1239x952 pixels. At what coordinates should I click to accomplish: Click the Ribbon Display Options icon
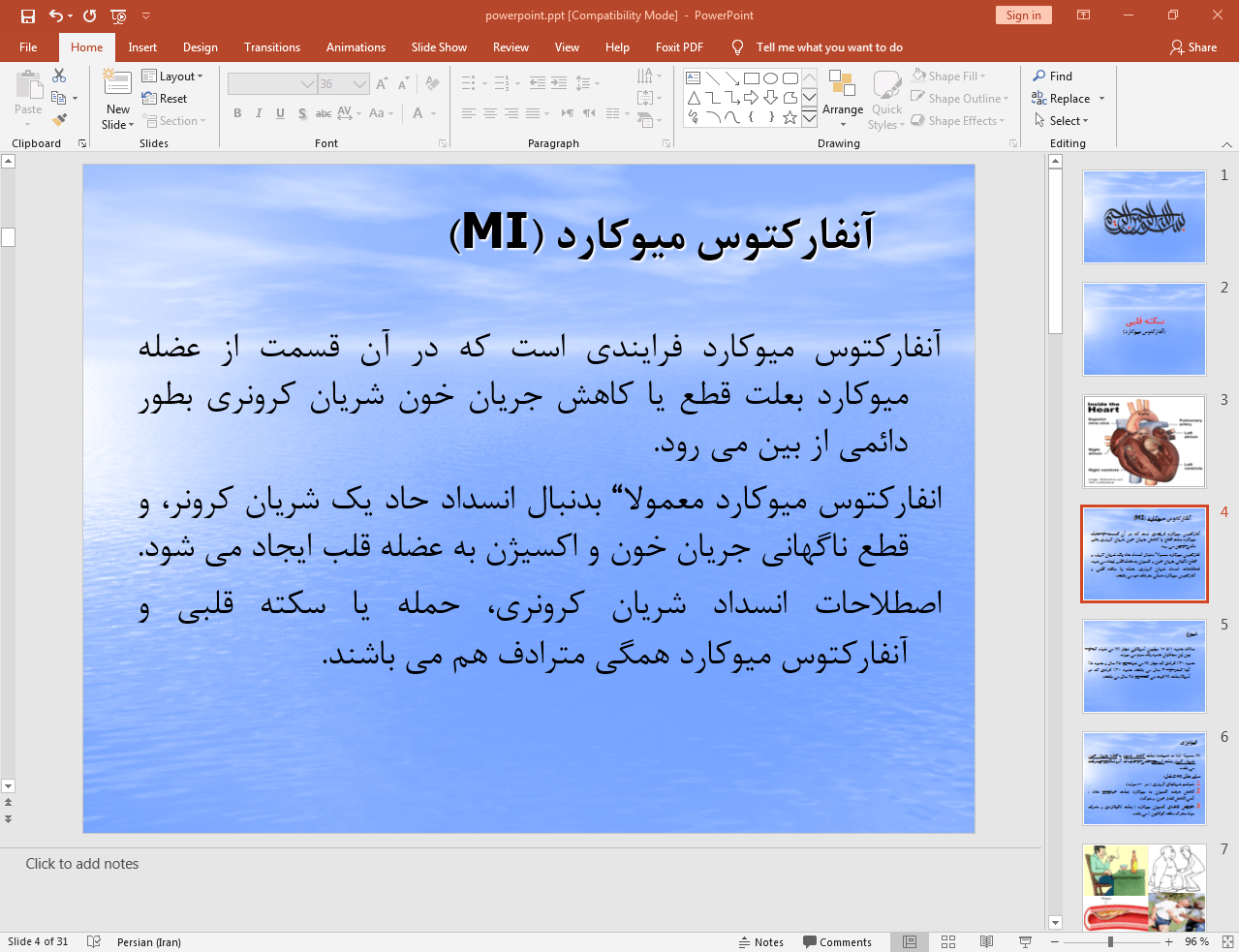[x=1084, y=15]
